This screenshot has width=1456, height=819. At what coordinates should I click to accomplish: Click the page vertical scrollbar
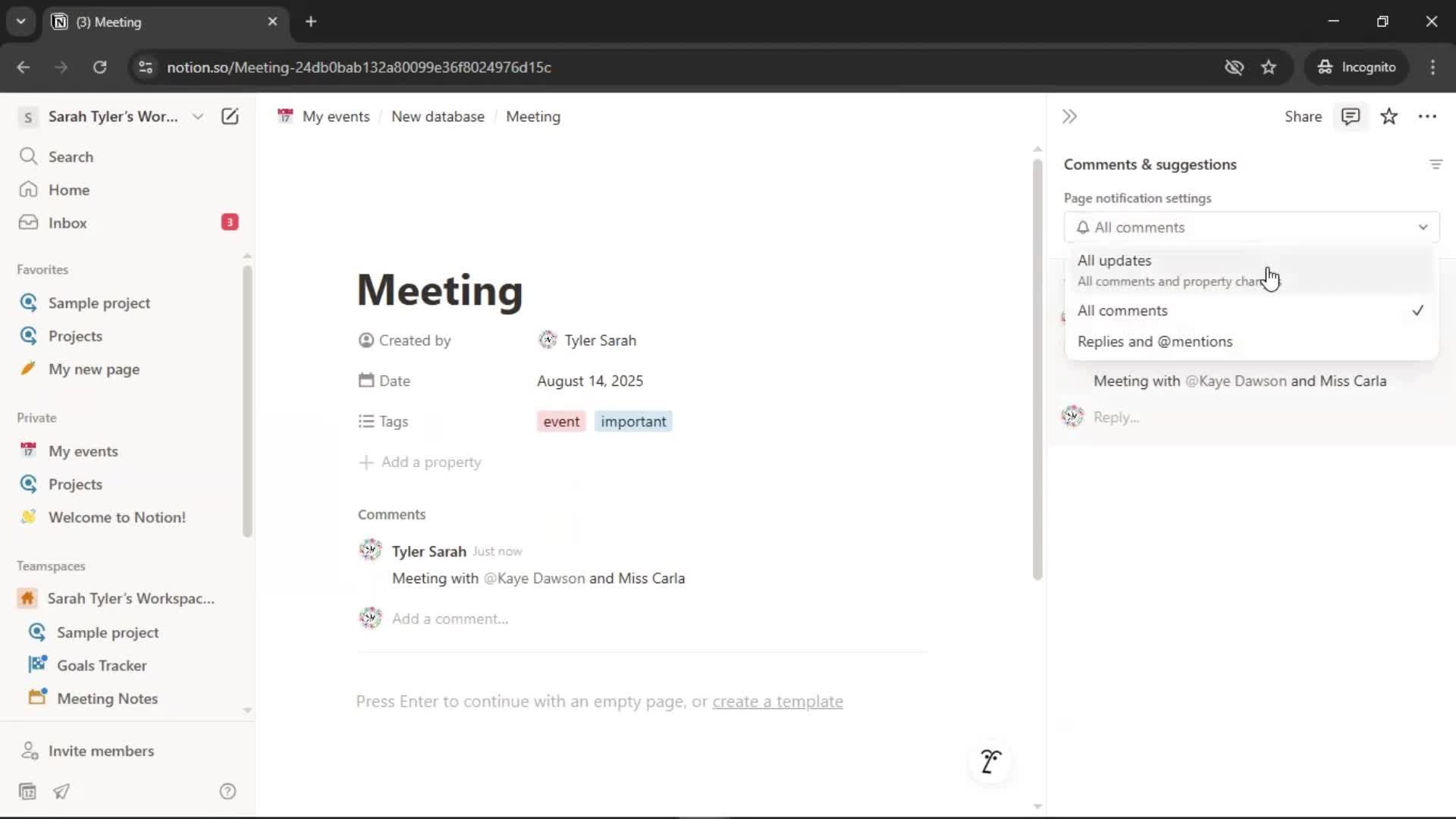[x=1037, y=369]
